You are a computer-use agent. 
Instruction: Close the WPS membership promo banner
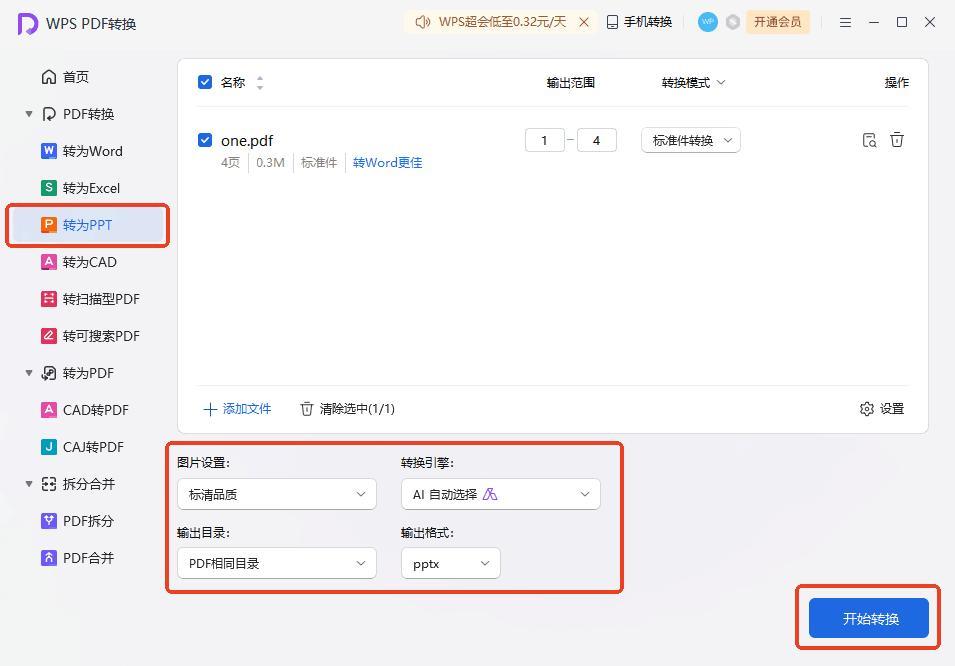click(584, 22)
